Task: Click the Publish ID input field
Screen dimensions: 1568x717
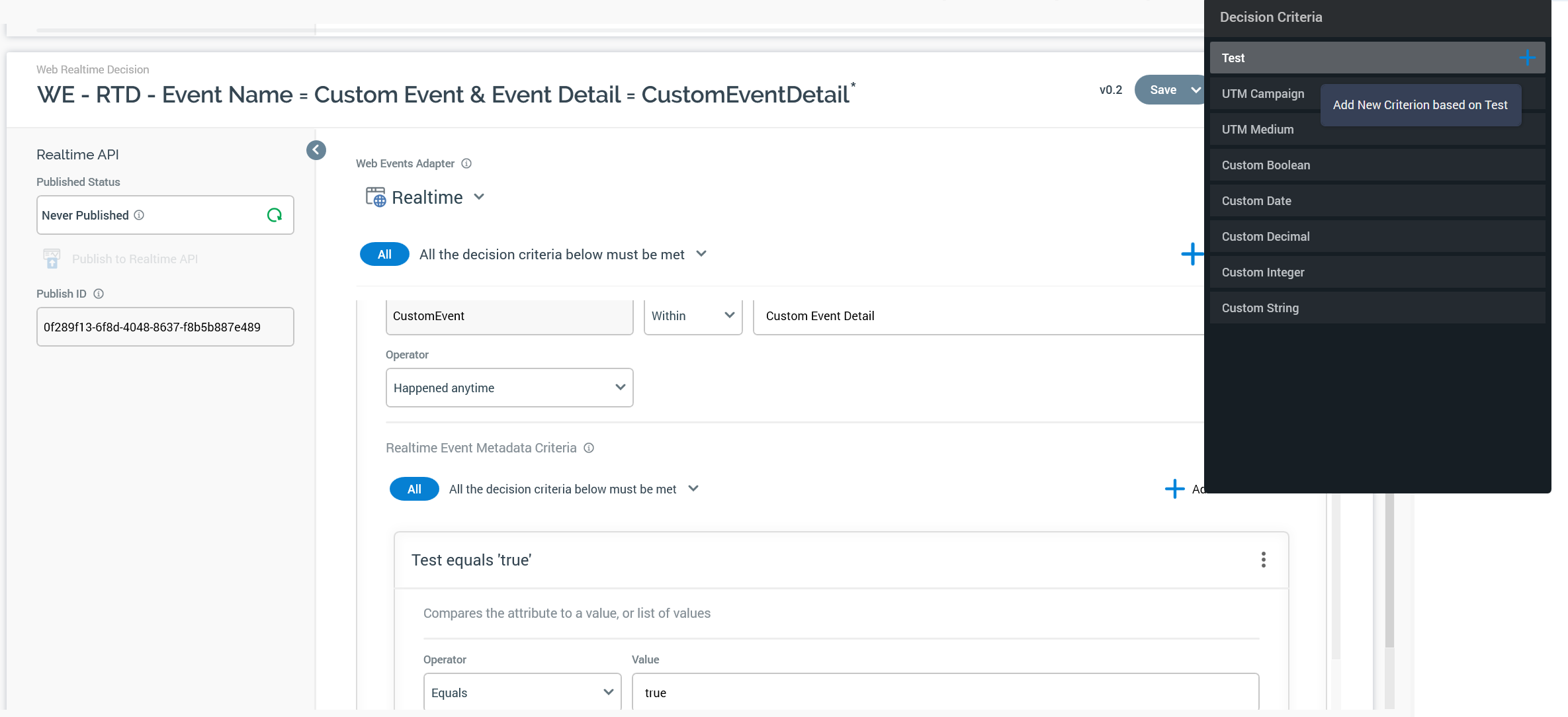Action: pyautogui.click(x=165, y=327)
